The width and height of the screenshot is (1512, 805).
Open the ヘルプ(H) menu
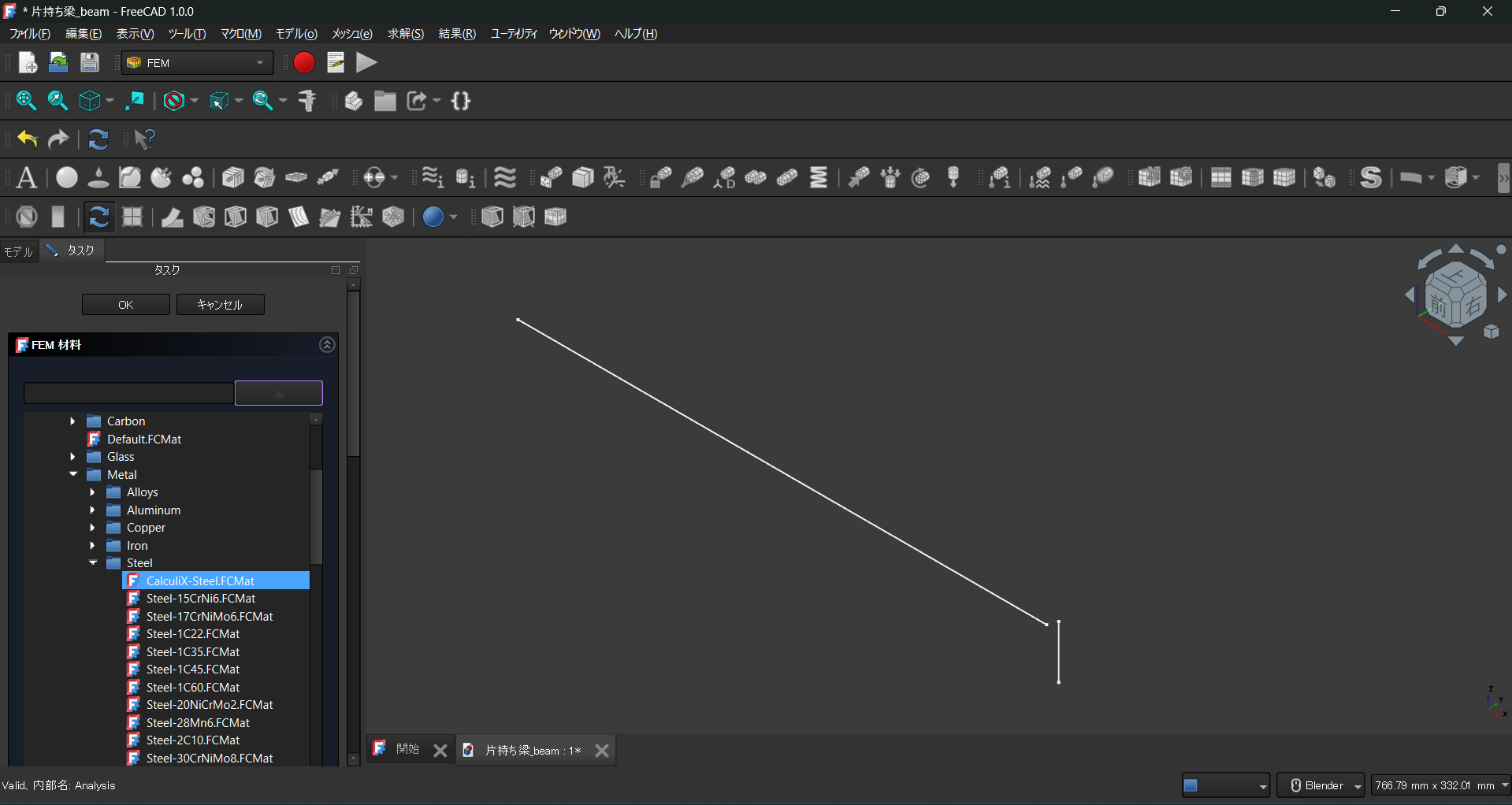(x=636, y=34)
